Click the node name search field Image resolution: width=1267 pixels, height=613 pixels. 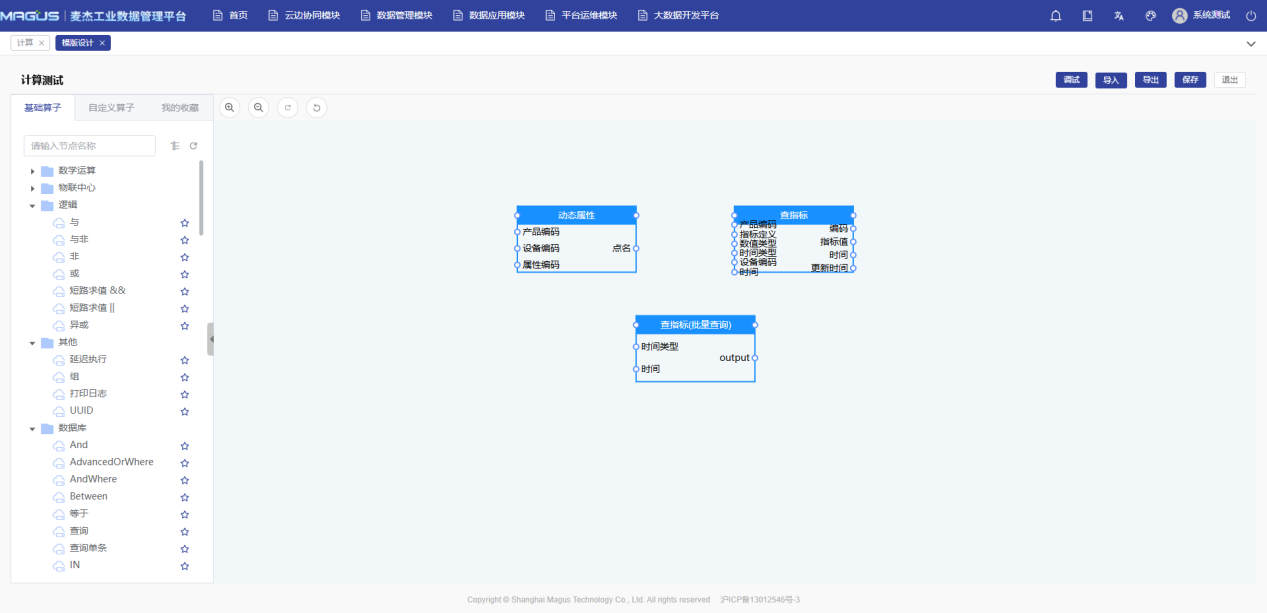(90, 146)
